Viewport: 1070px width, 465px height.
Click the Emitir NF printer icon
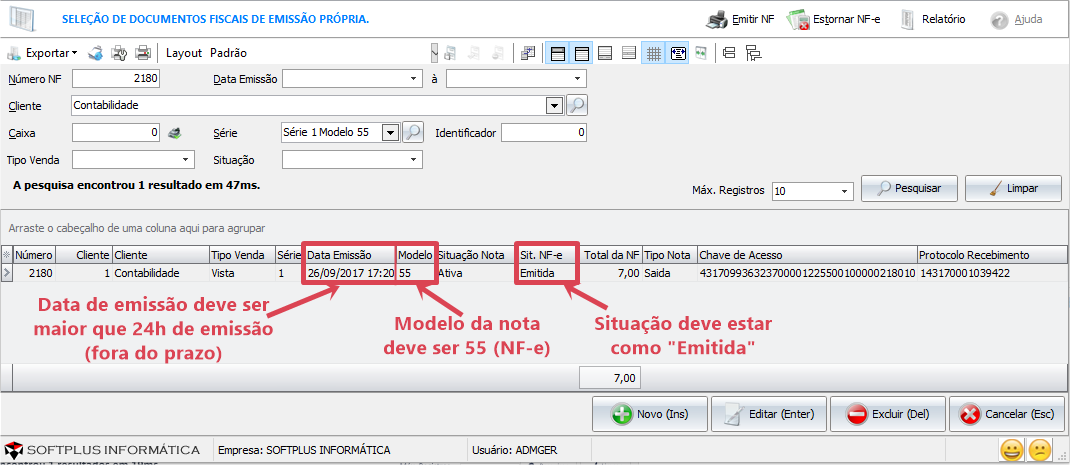(717, 20)
